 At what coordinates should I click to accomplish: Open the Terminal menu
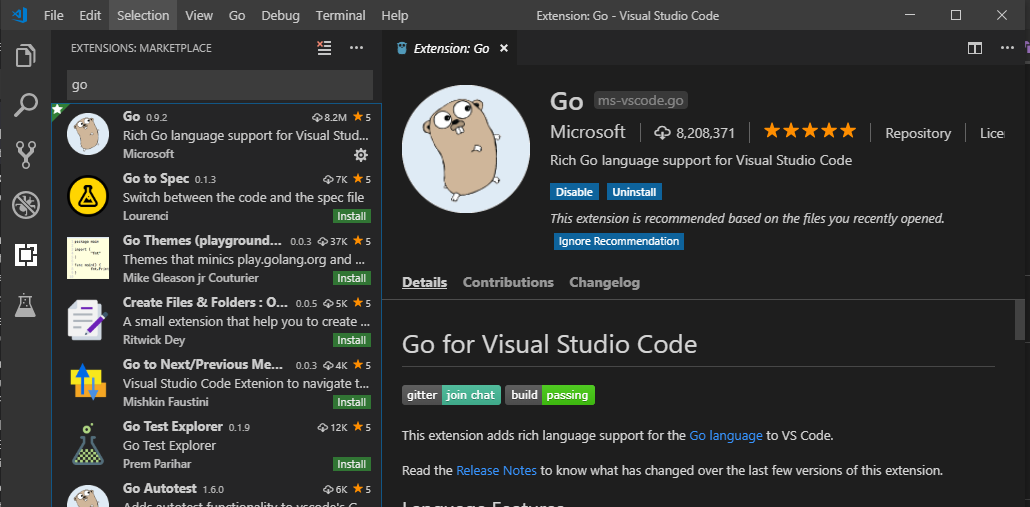tap(340, 15)
